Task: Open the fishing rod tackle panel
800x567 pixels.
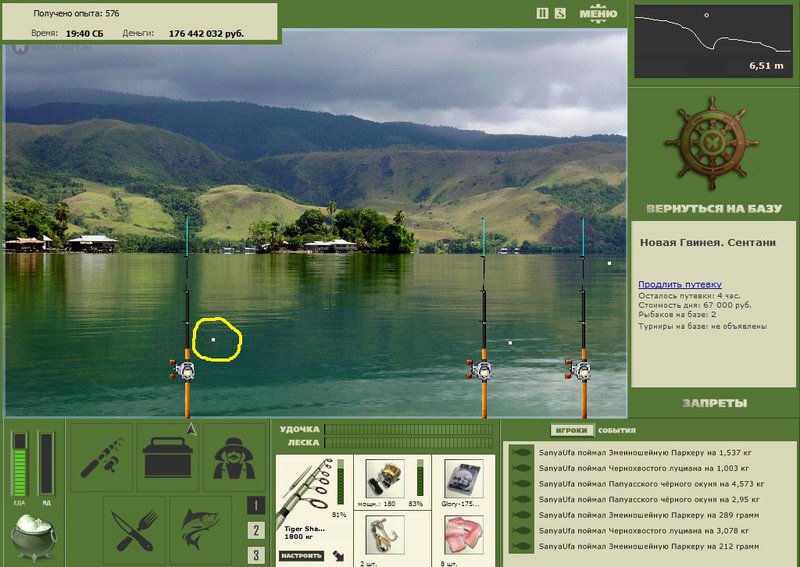Action: click(102, 457)
